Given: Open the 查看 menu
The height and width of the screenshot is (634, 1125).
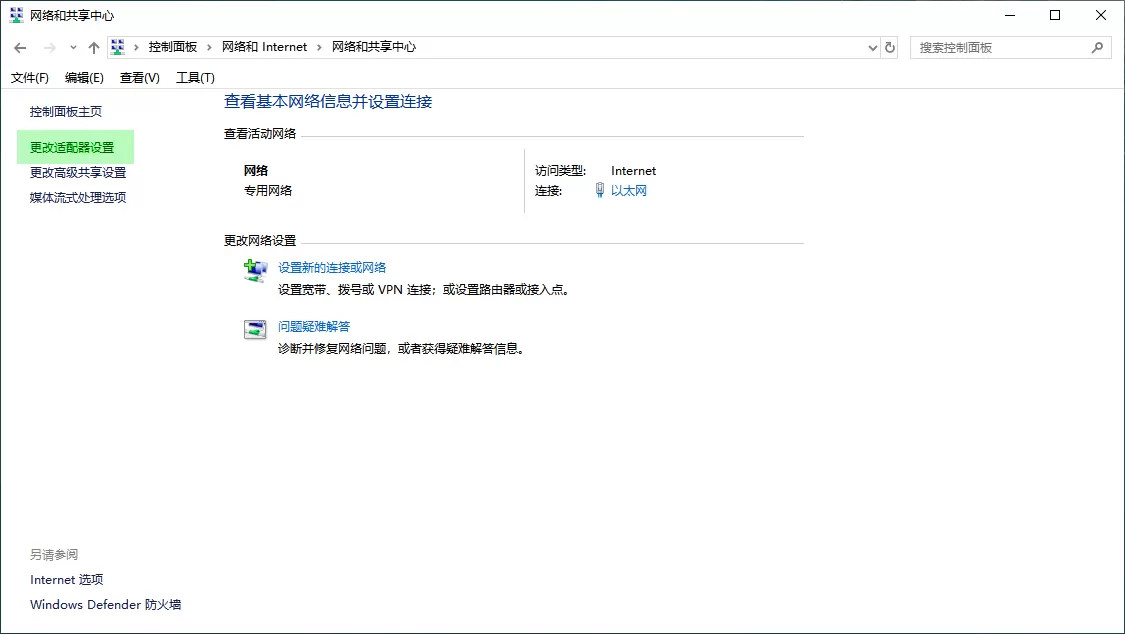Looking at the screenshot, I should 139,77.
